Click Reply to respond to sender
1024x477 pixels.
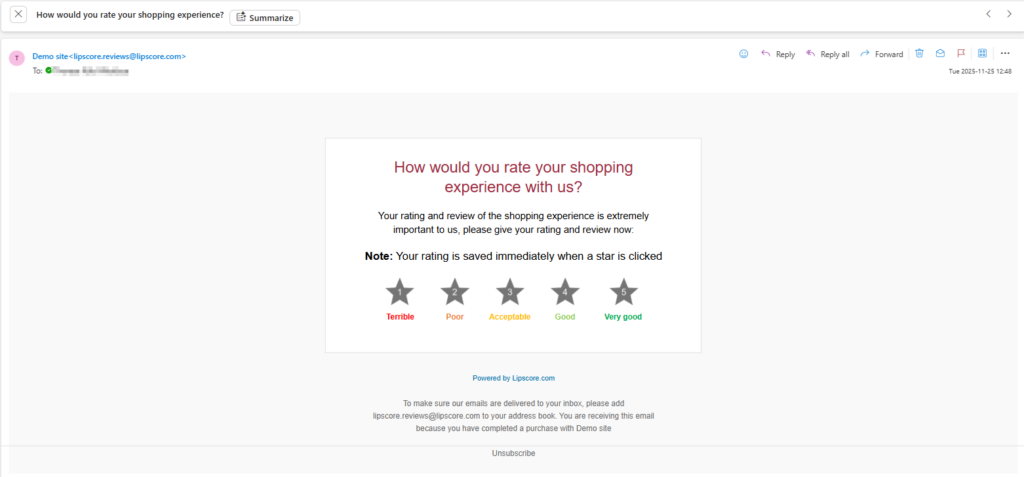pyautogui.click(x=778, y=54)
